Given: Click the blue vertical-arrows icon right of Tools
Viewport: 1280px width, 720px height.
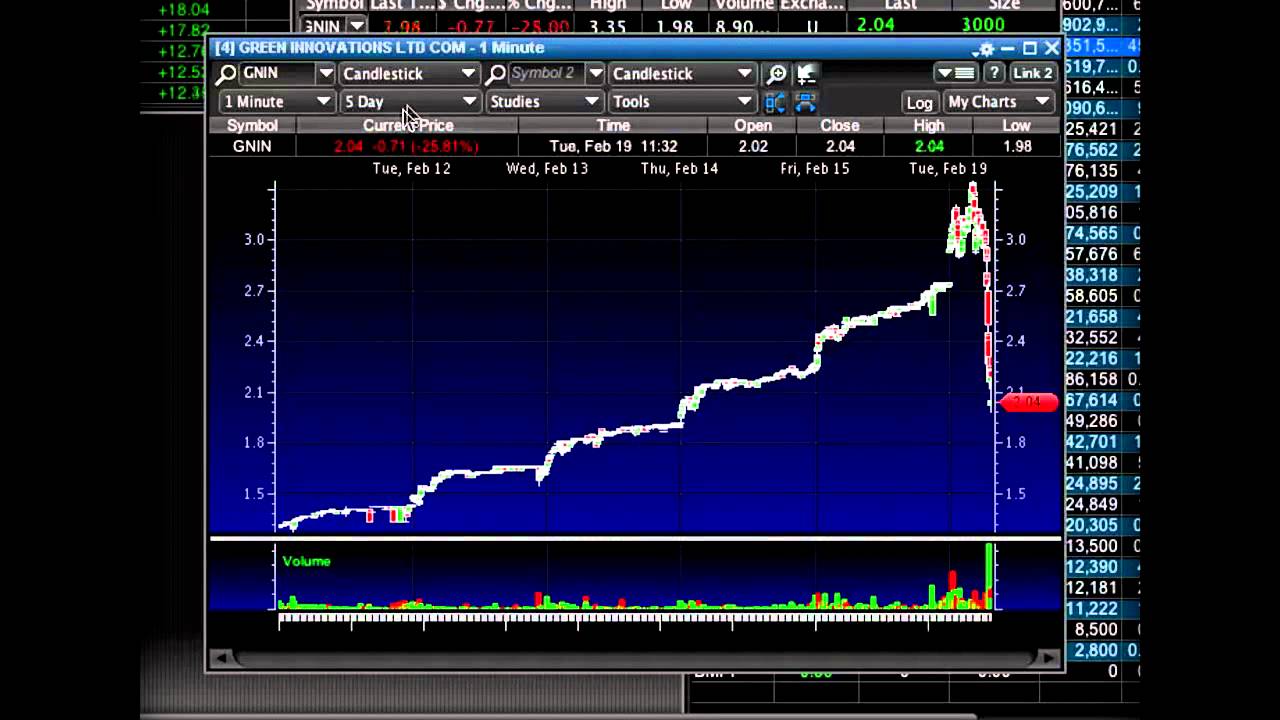Looking at the screenshot, I should (x=775, y=101).
